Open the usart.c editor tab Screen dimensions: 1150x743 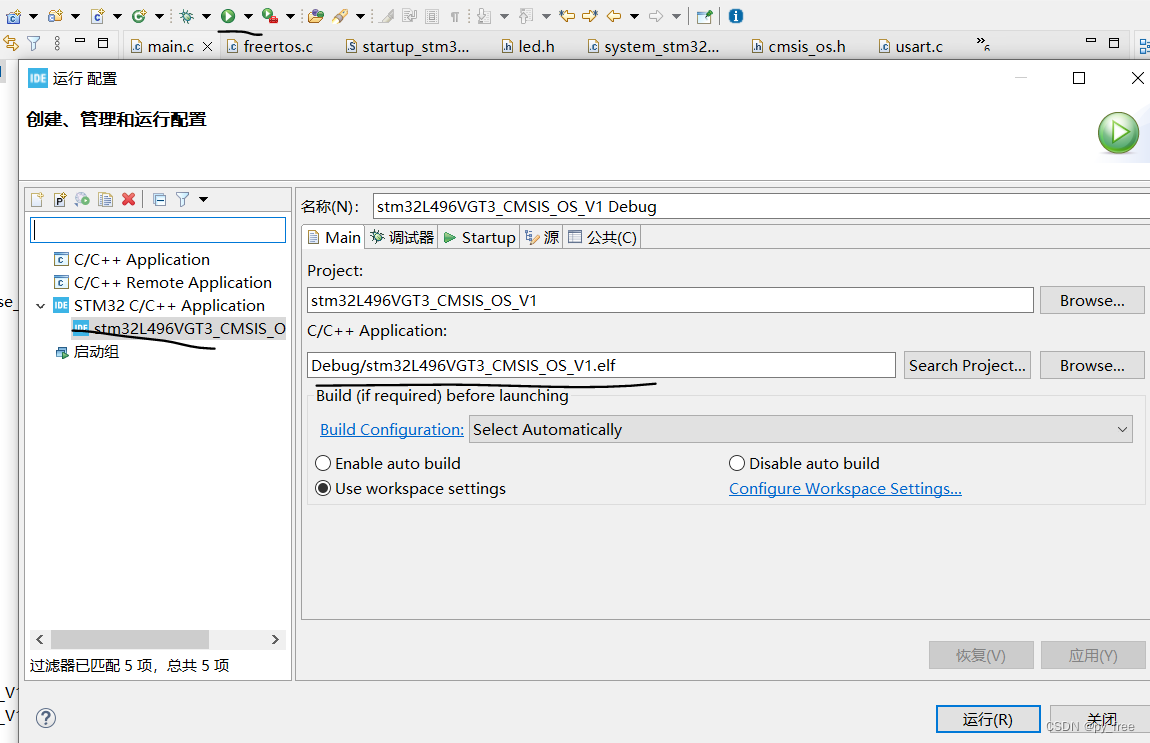click(910, 46)
